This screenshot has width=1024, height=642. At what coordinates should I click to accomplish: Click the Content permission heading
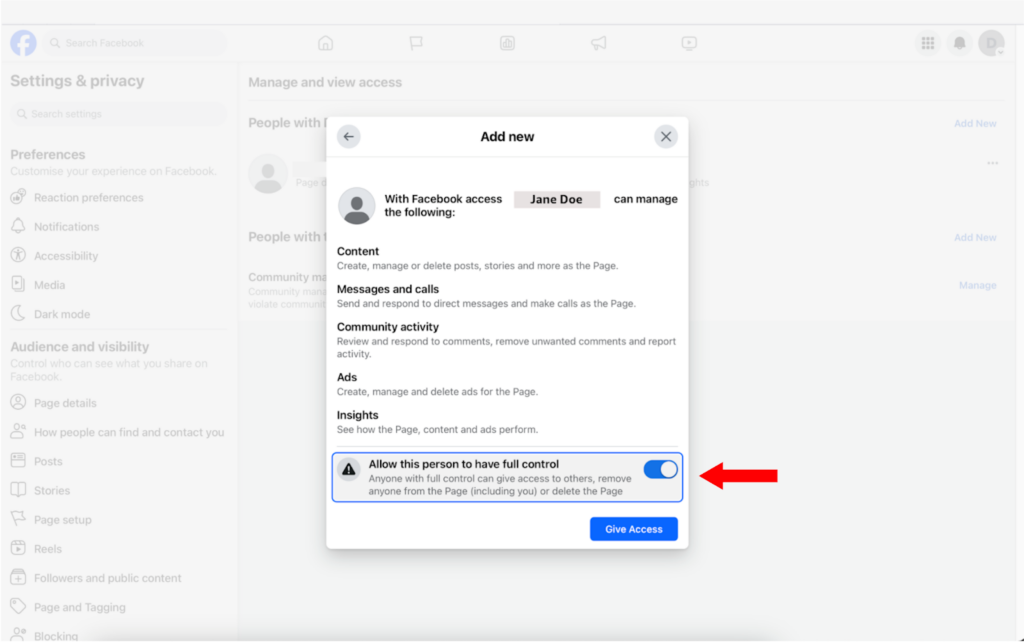tap(358, 251)
